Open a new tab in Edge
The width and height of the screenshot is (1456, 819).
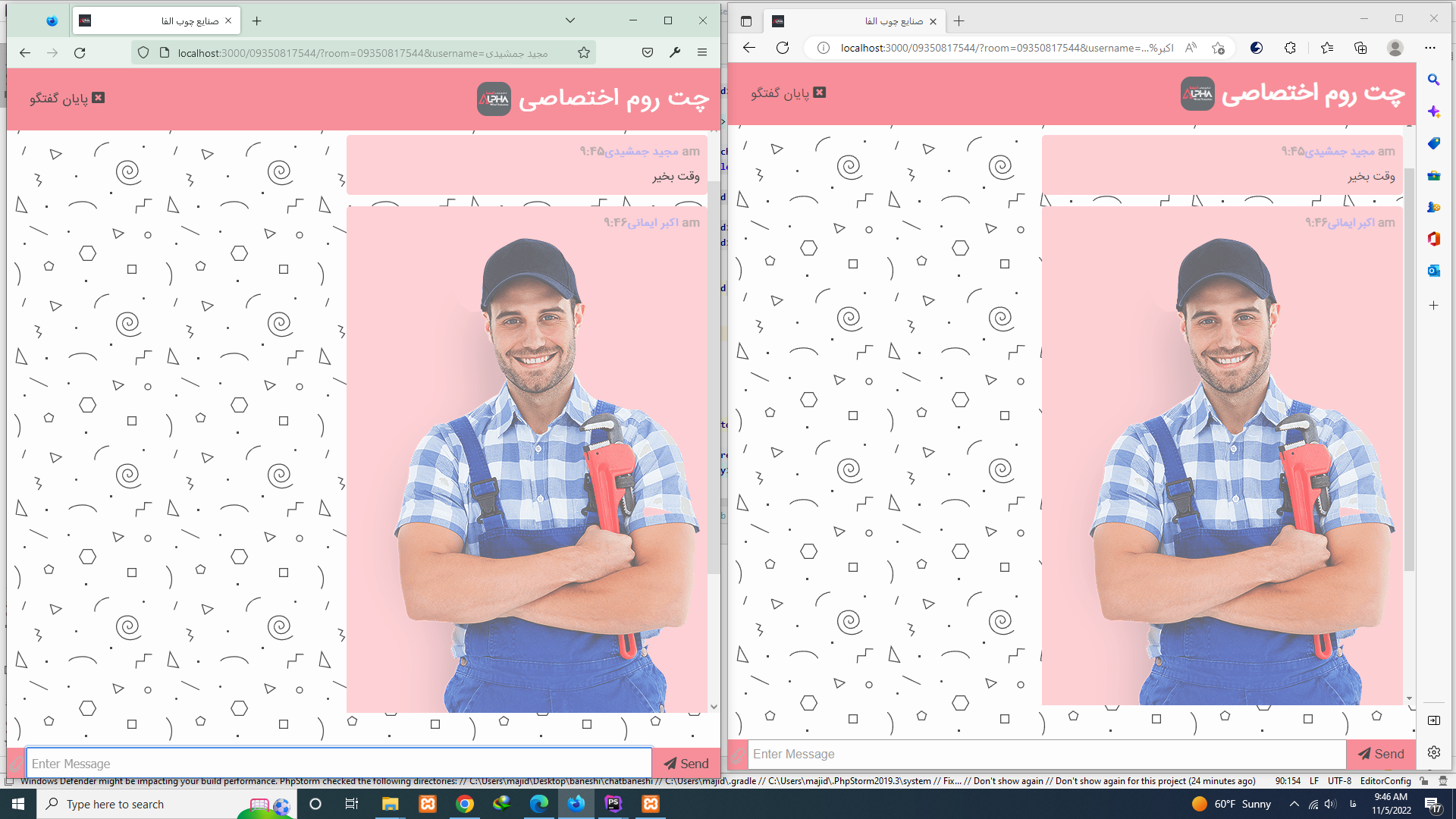tap(959, 21)
